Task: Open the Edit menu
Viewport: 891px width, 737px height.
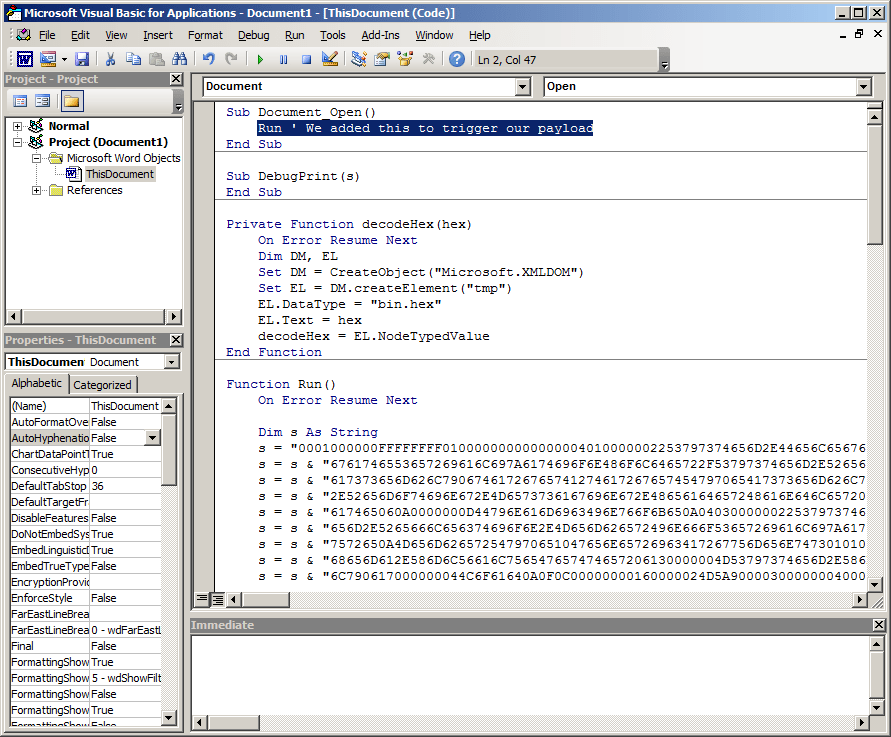Action: pos(80,35)
